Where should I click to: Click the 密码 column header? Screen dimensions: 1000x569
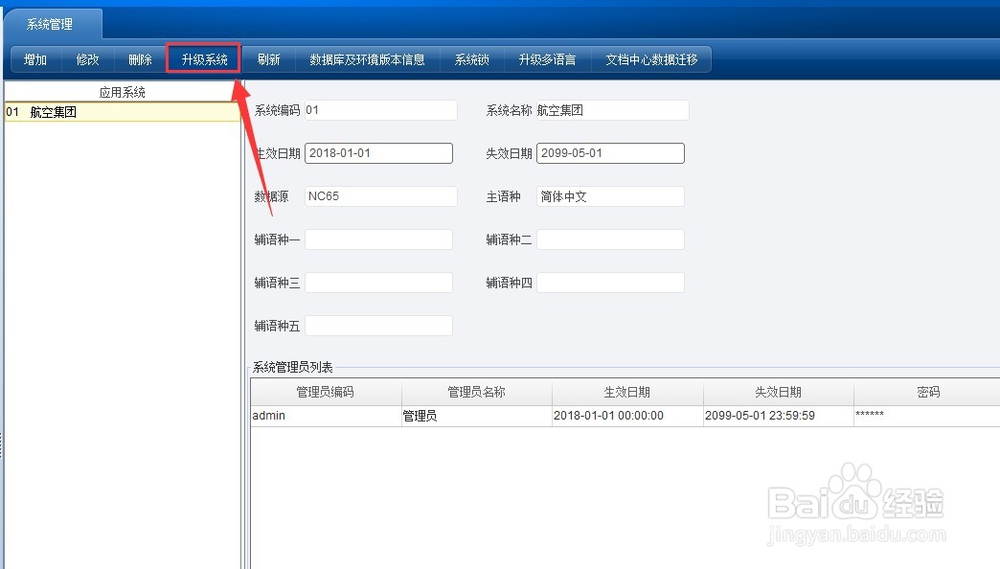tap(928, 392)
